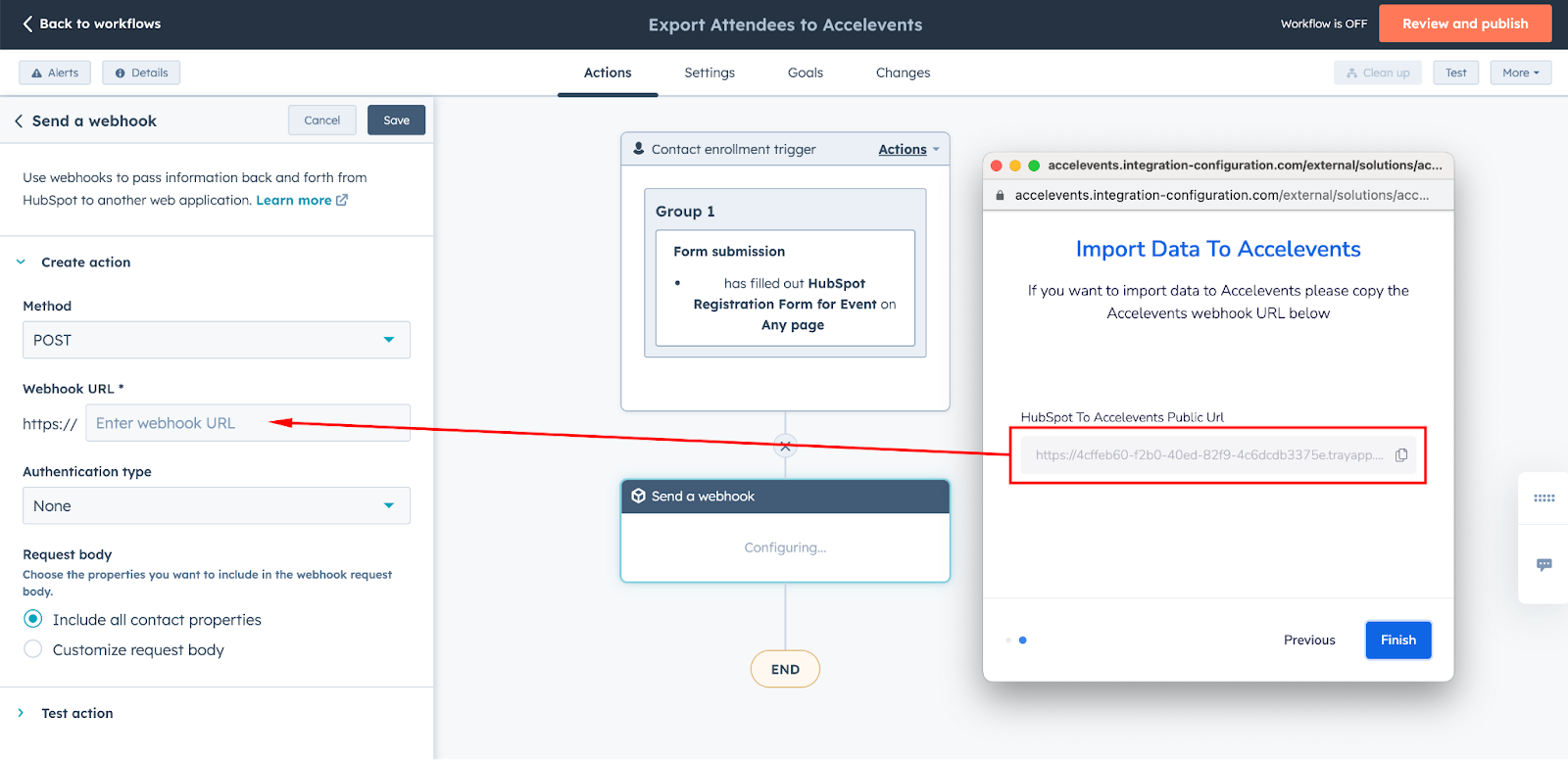
Task: Click the Clean up button
Action: 1378,72
